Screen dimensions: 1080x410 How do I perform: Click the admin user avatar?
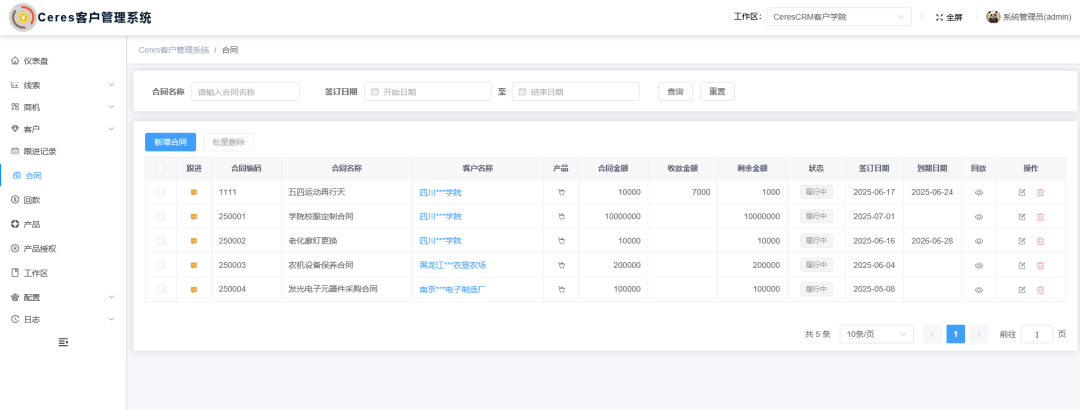(x=993, y=17)
